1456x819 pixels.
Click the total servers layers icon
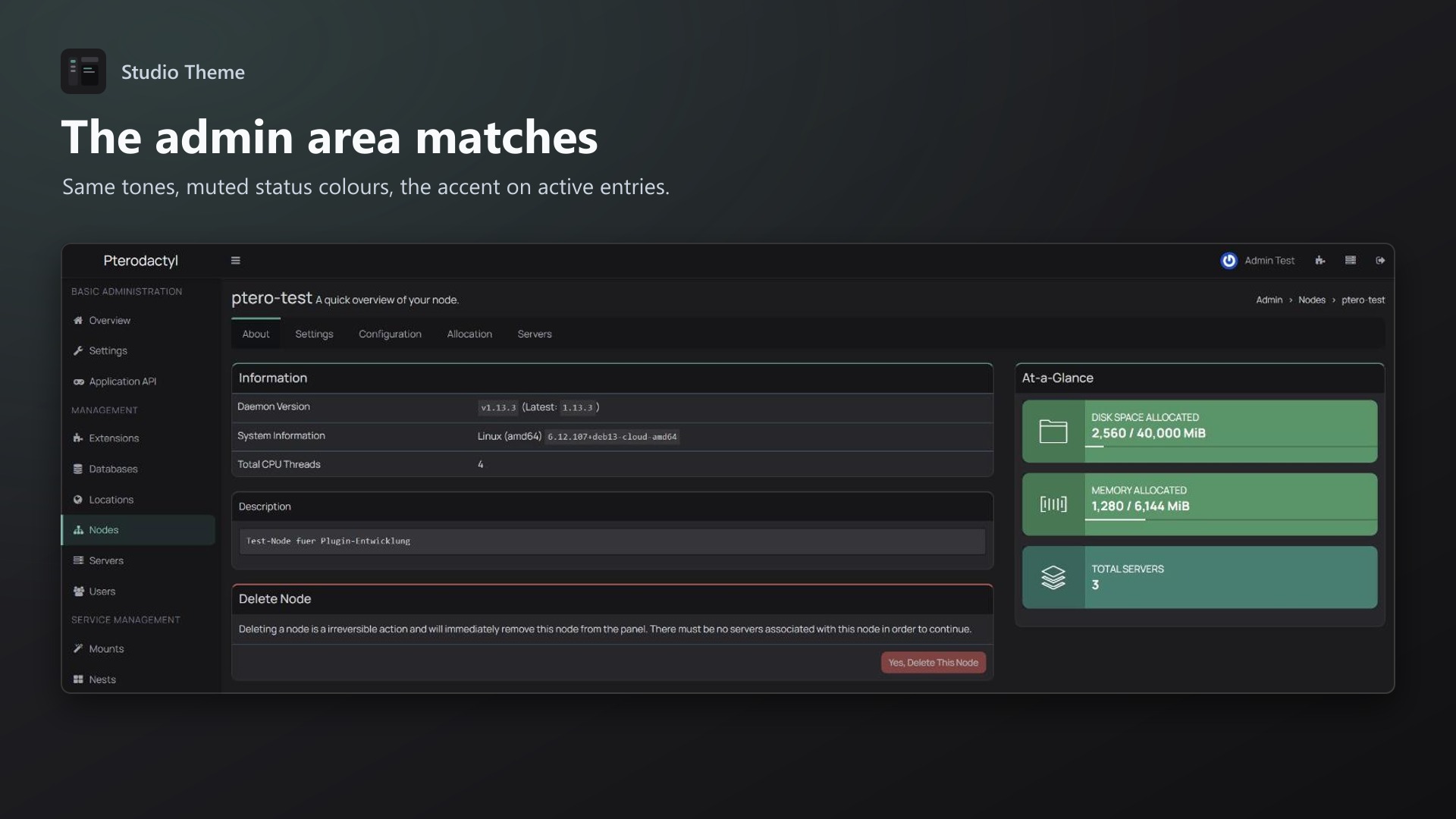pyautogui.click(x=1053, y=578)
